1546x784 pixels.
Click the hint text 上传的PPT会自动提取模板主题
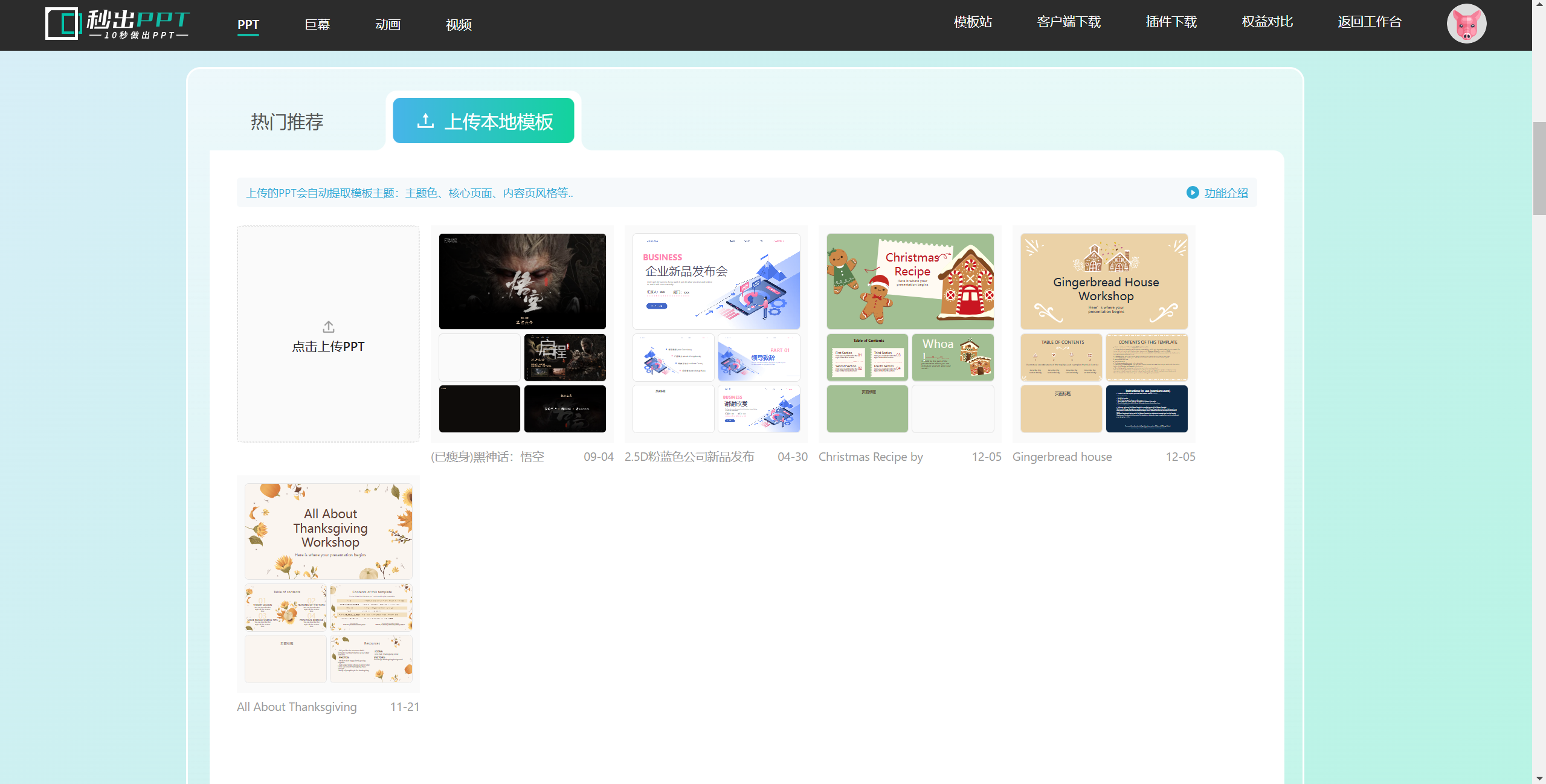click(x=410, y=193)
